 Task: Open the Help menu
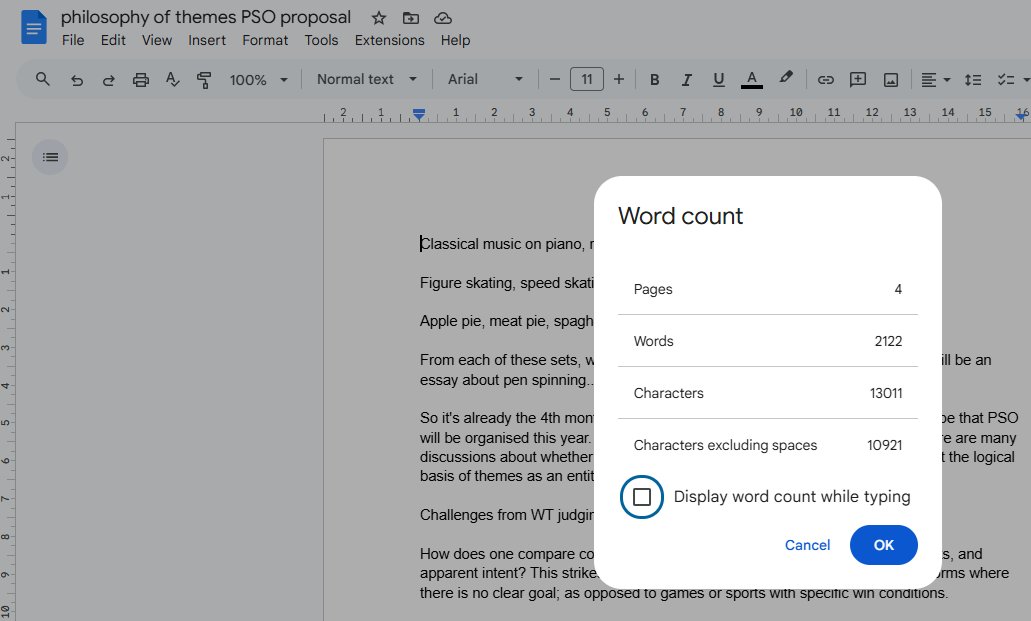click(455, 40)
